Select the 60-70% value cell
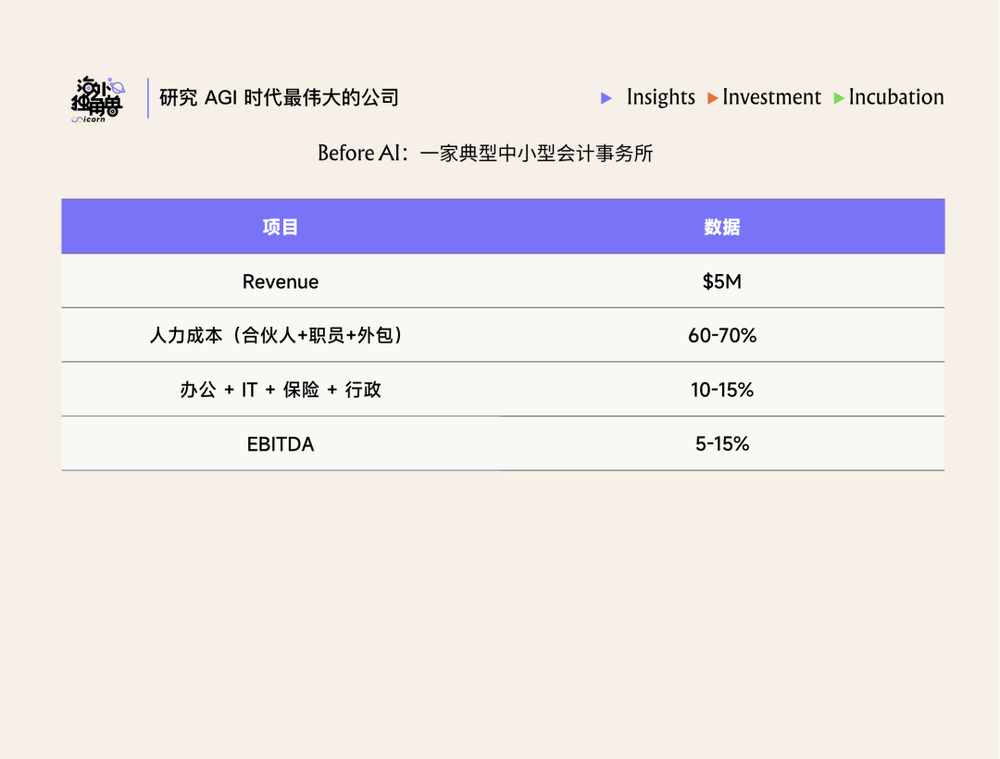 tap(722, 336)
